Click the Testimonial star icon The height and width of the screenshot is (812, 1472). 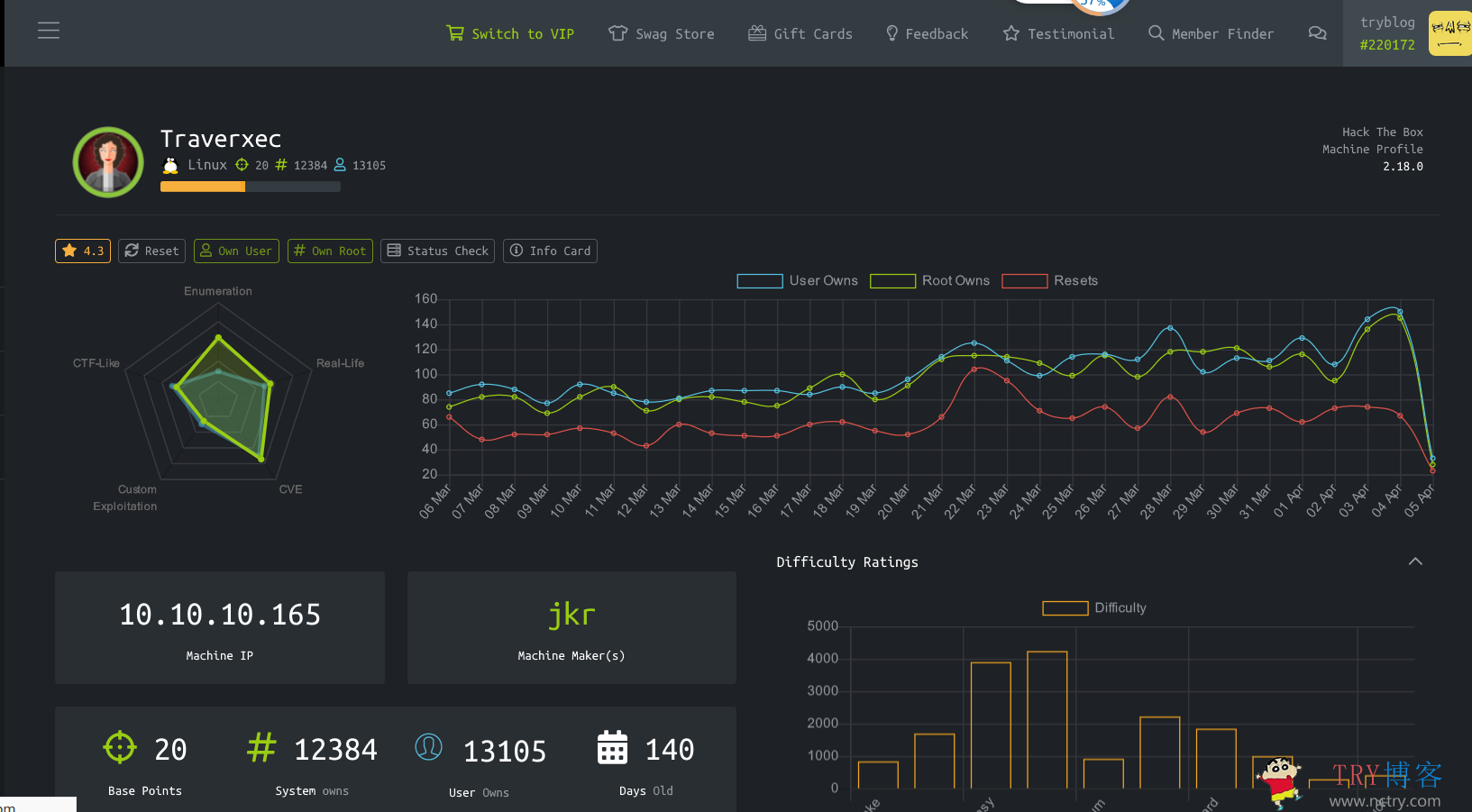tap(1011, 33)
